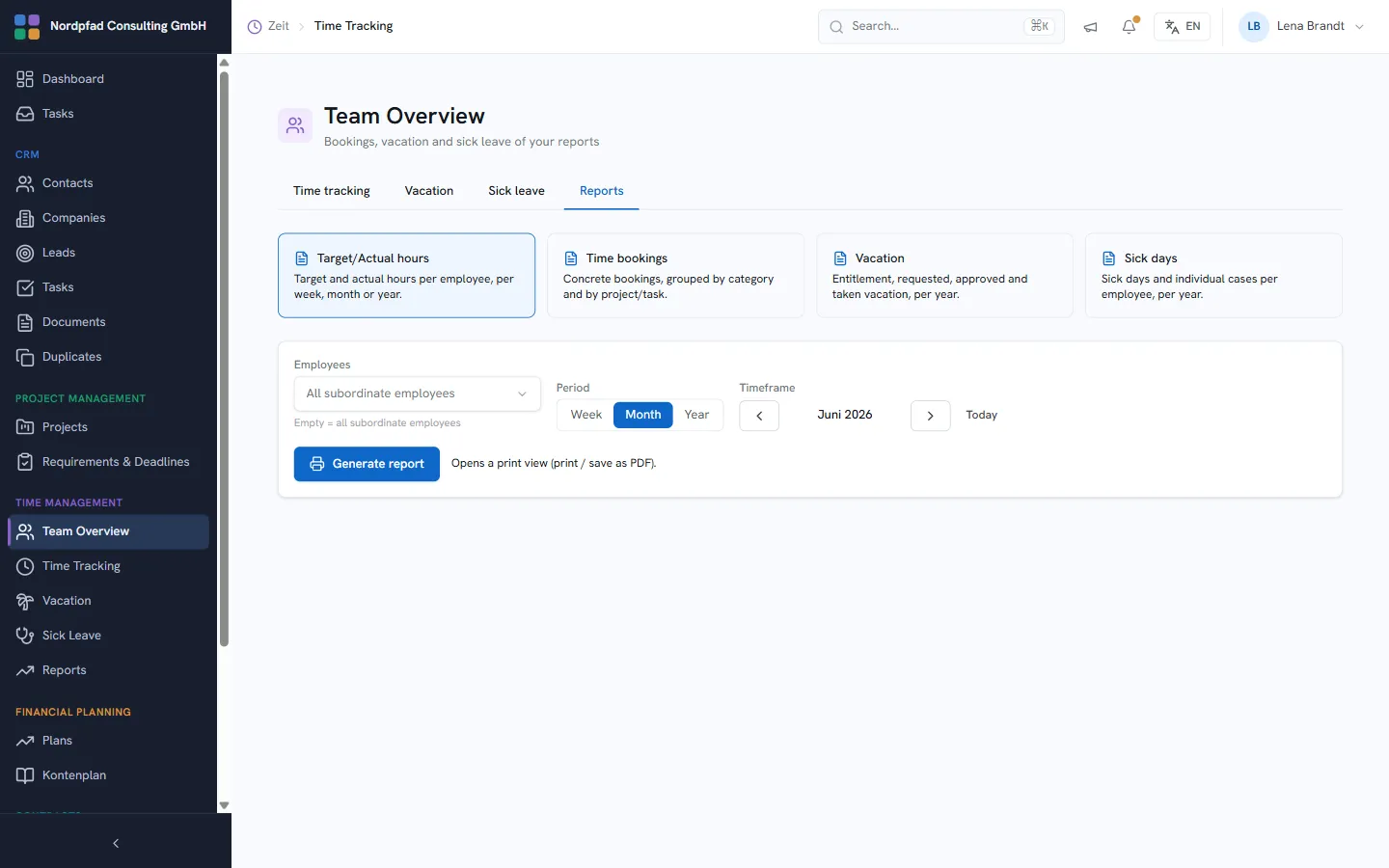Click the Duplicates icon in sidebar

click(x=25, y=357)
